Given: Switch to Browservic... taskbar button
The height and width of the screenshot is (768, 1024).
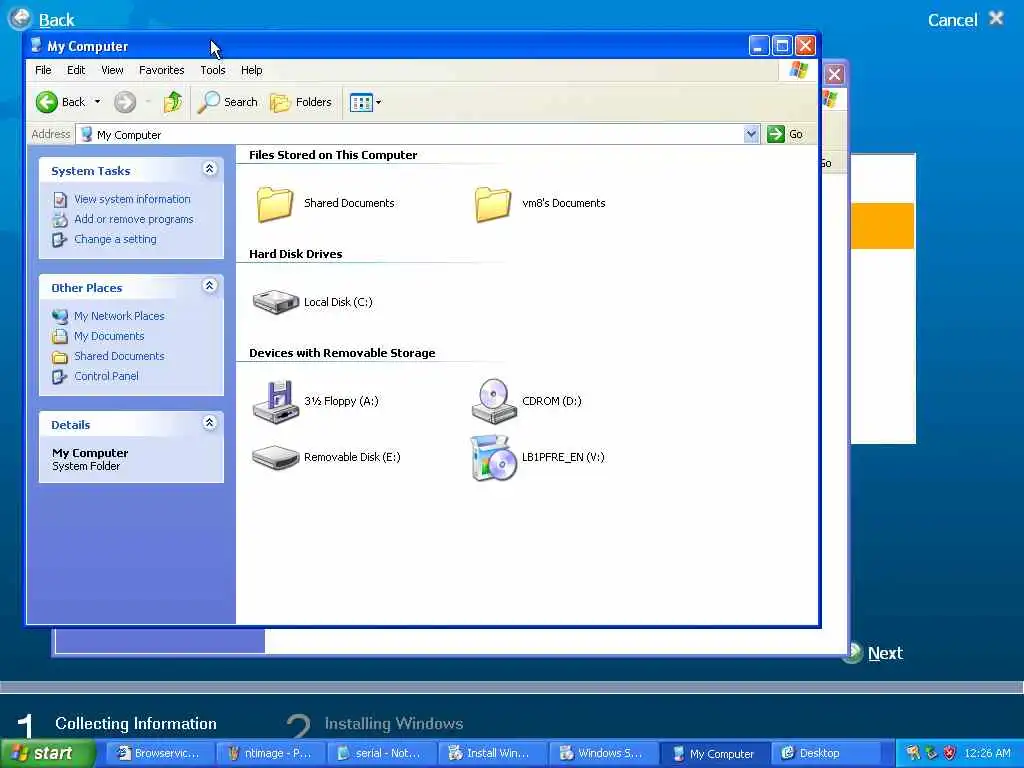Looking at the screenshot, I should click(x=159, y=753).
